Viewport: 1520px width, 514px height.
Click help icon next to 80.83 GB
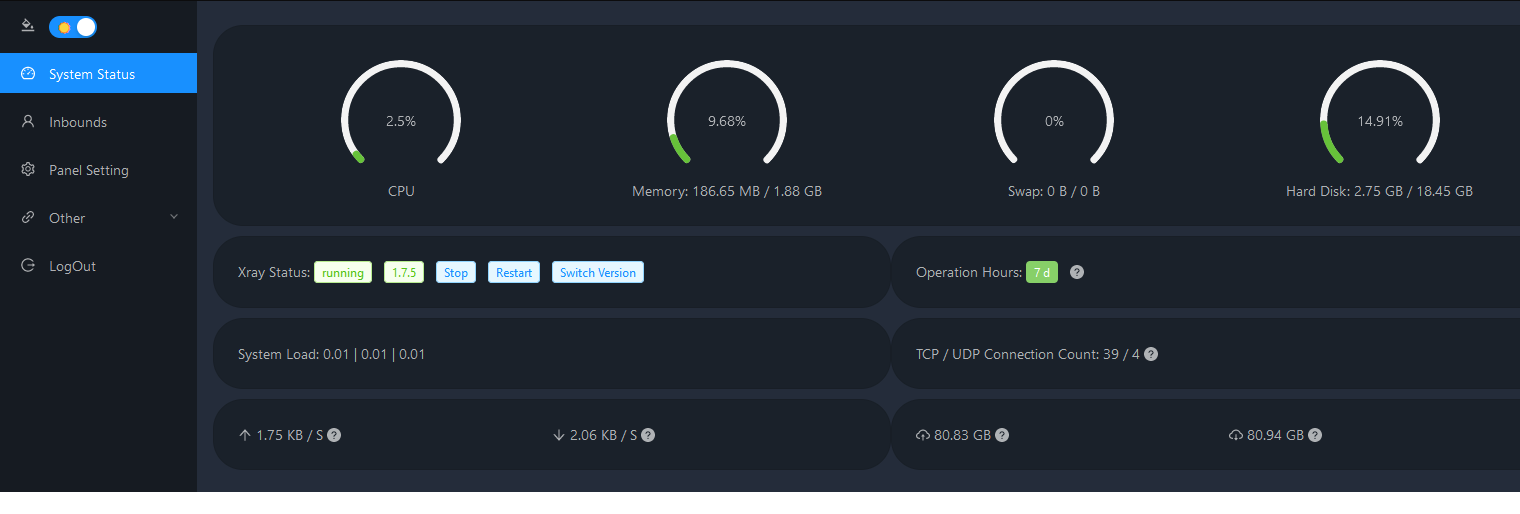(1002, 435)
